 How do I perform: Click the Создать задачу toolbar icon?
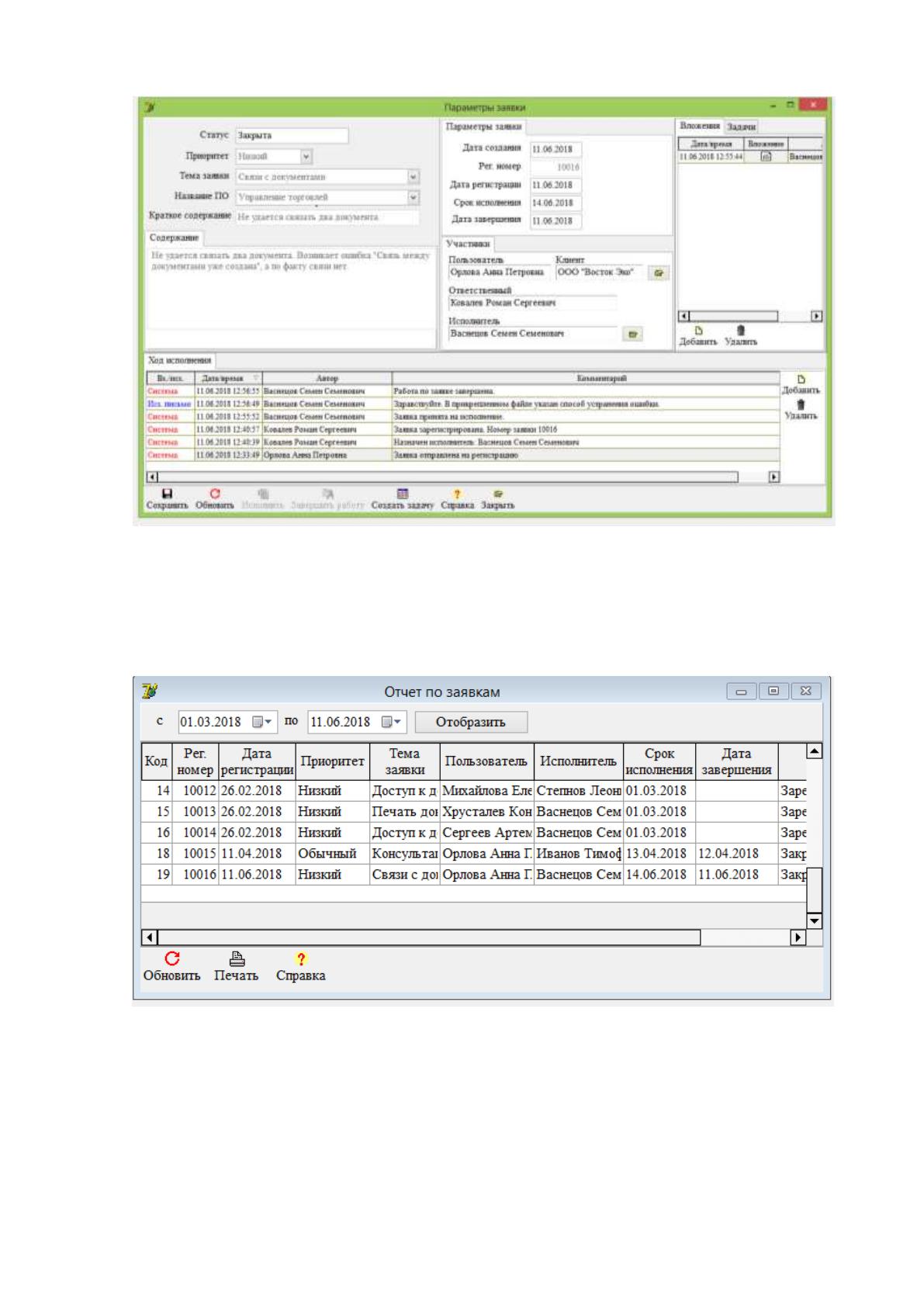tap(402, 494)
